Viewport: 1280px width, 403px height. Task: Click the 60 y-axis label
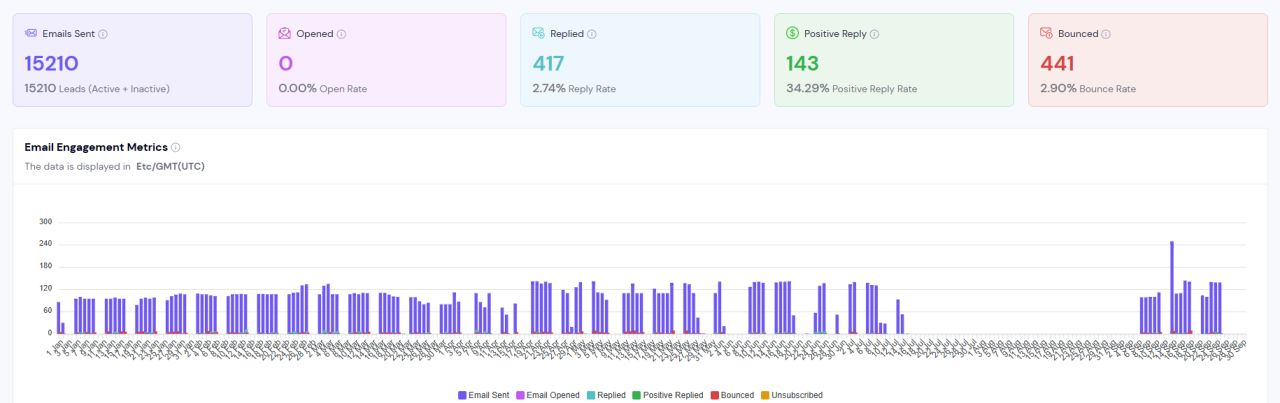tap(47, 311)
